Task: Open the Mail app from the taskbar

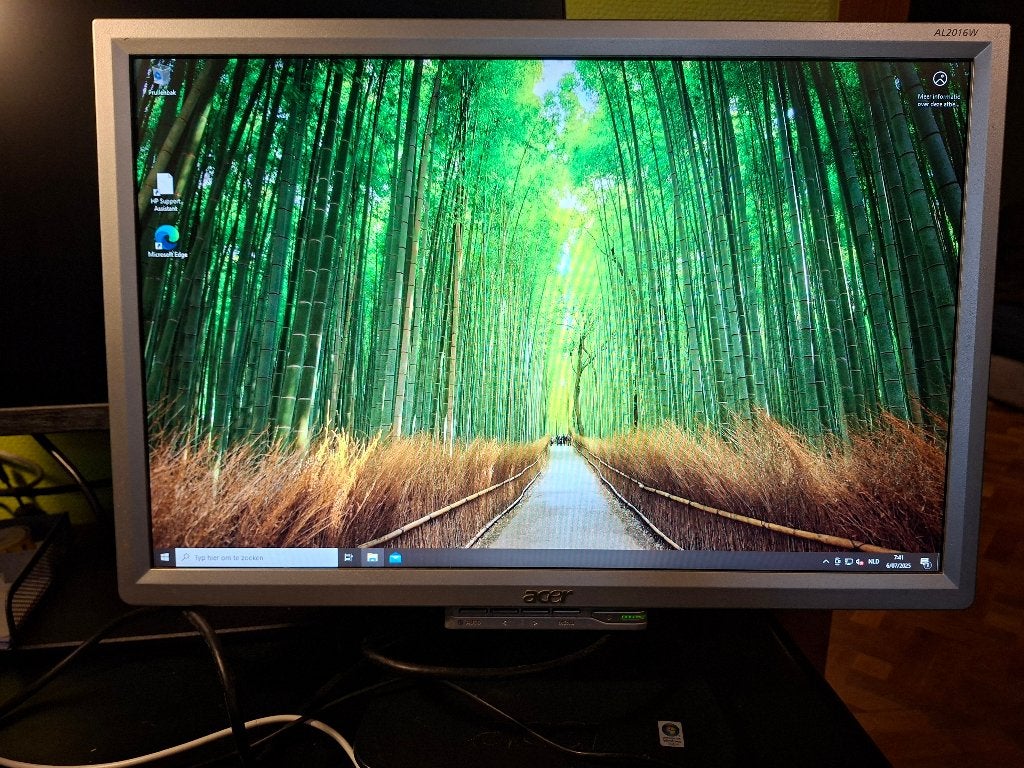Action: click(395, 558)
